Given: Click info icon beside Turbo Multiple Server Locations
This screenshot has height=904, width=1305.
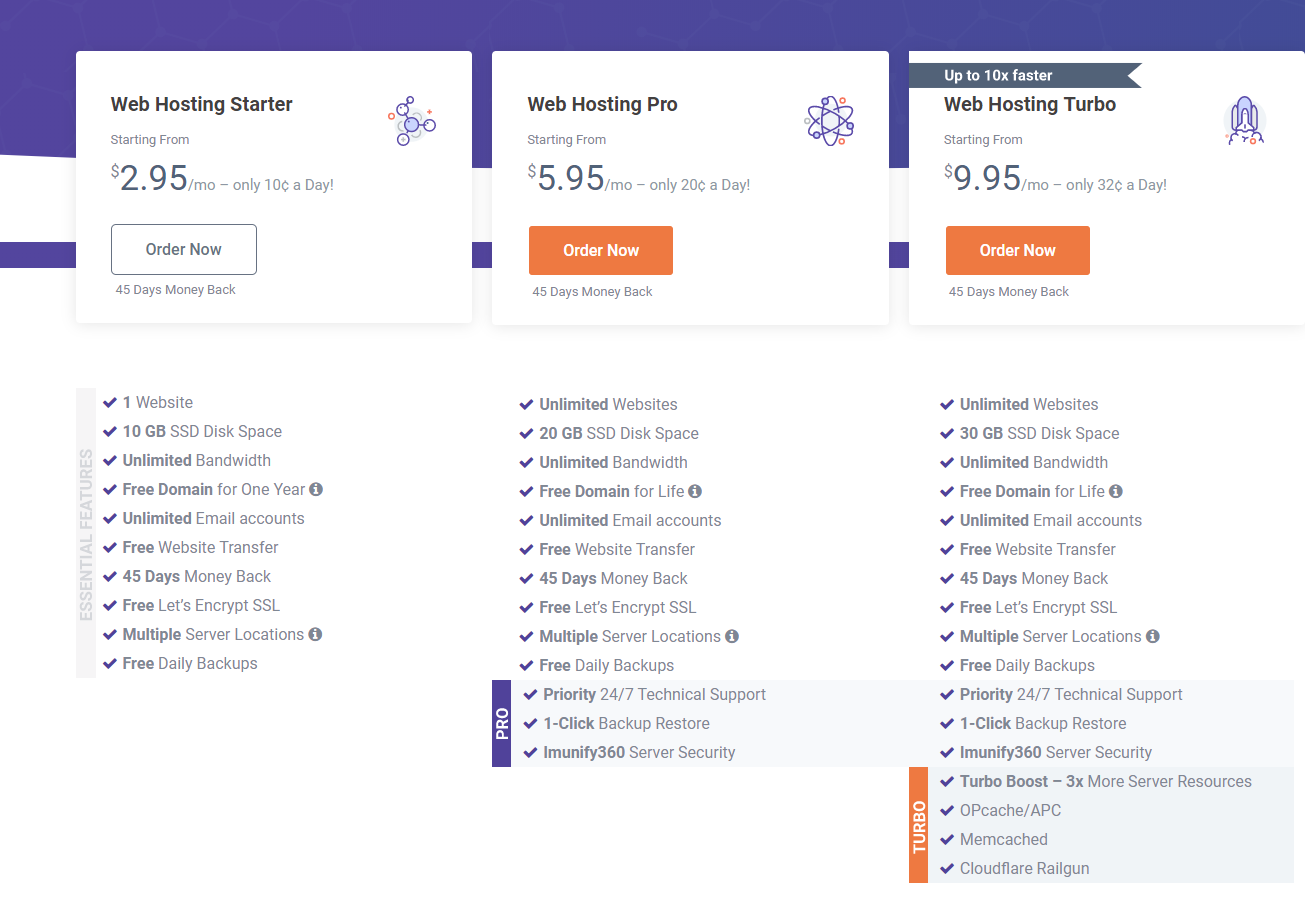Looking at the screenshot, I should click(x=1153, y=636).
